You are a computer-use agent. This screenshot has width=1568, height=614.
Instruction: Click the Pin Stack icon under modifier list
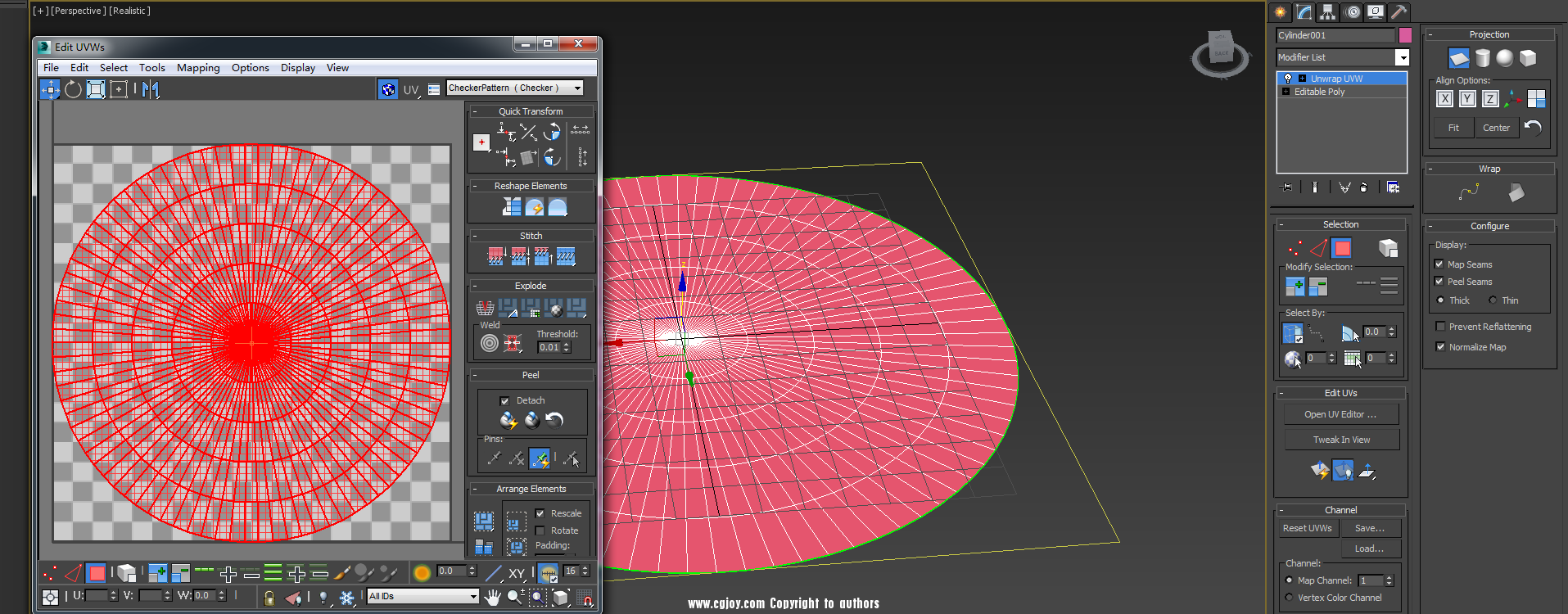(1287, 187)
